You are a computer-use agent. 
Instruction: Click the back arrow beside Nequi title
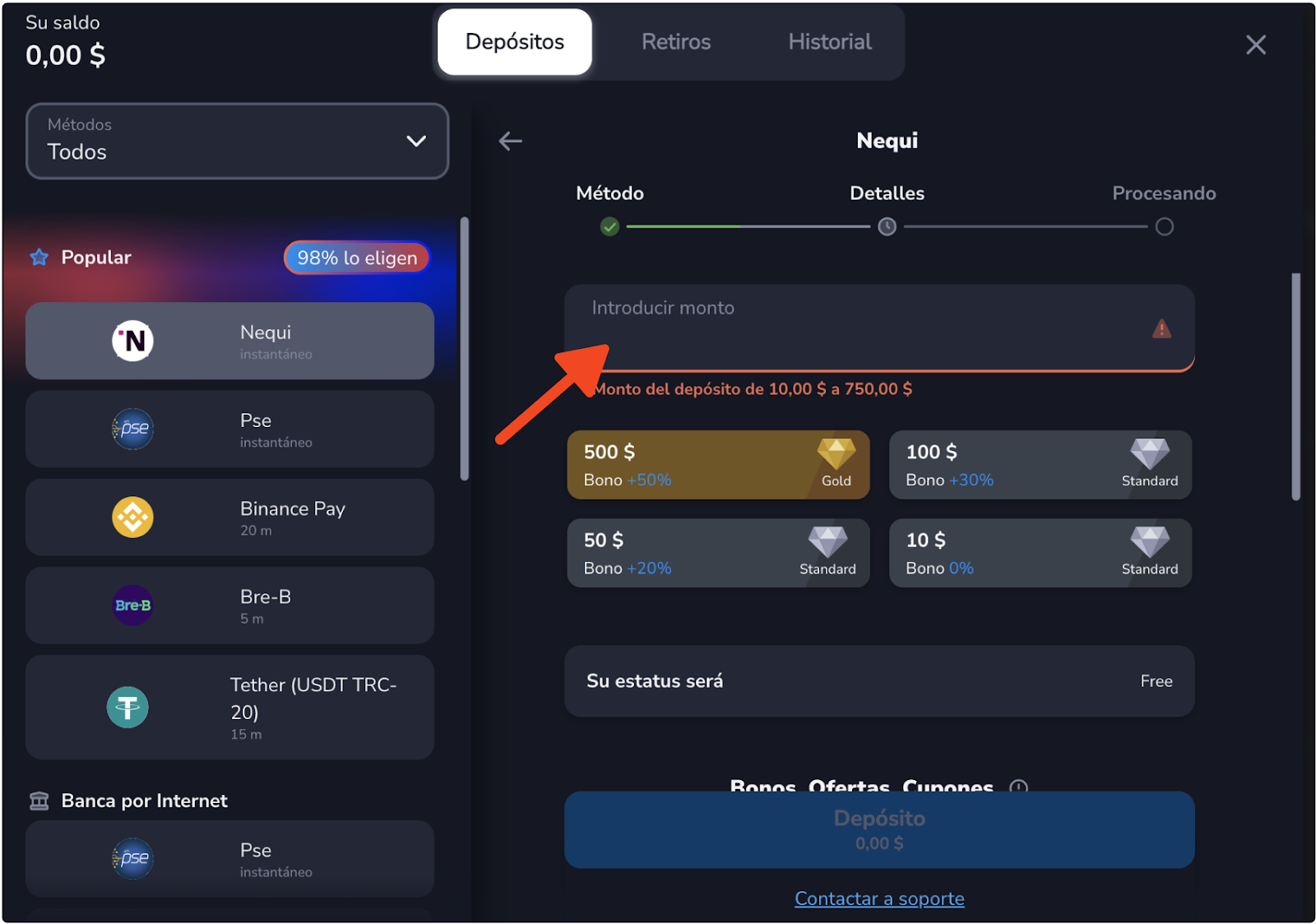pos(511,141)
